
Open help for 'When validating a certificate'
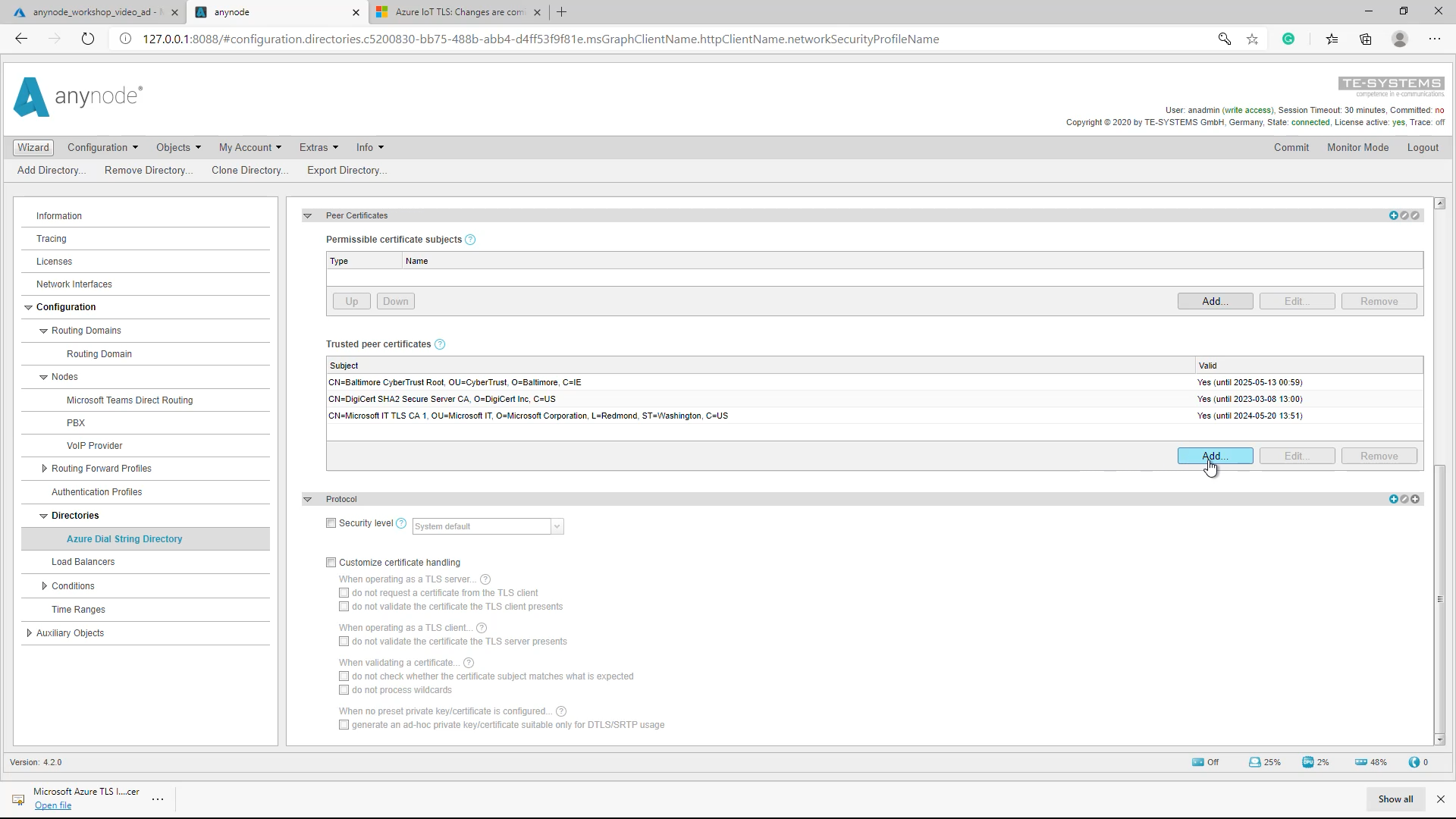coord(469,664)
